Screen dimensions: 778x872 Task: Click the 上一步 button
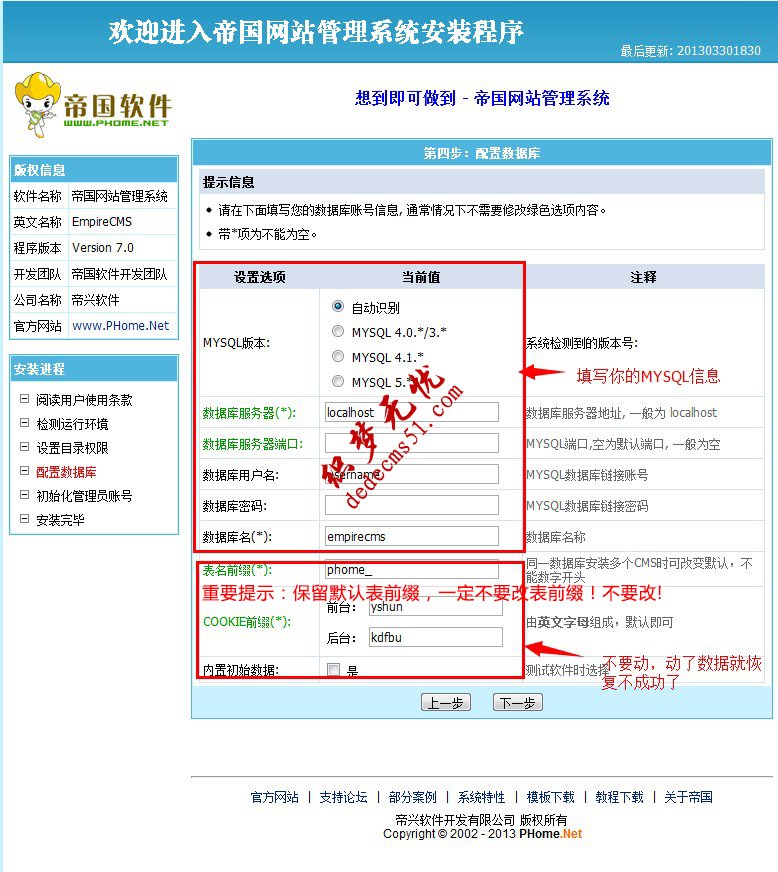445,703
